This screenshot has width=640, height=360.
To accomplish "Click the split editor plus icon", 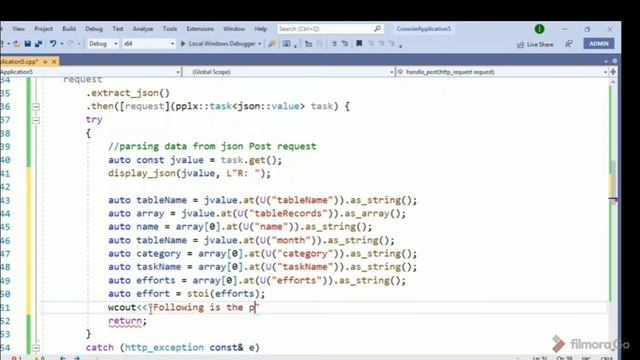I will pos(613,72).
